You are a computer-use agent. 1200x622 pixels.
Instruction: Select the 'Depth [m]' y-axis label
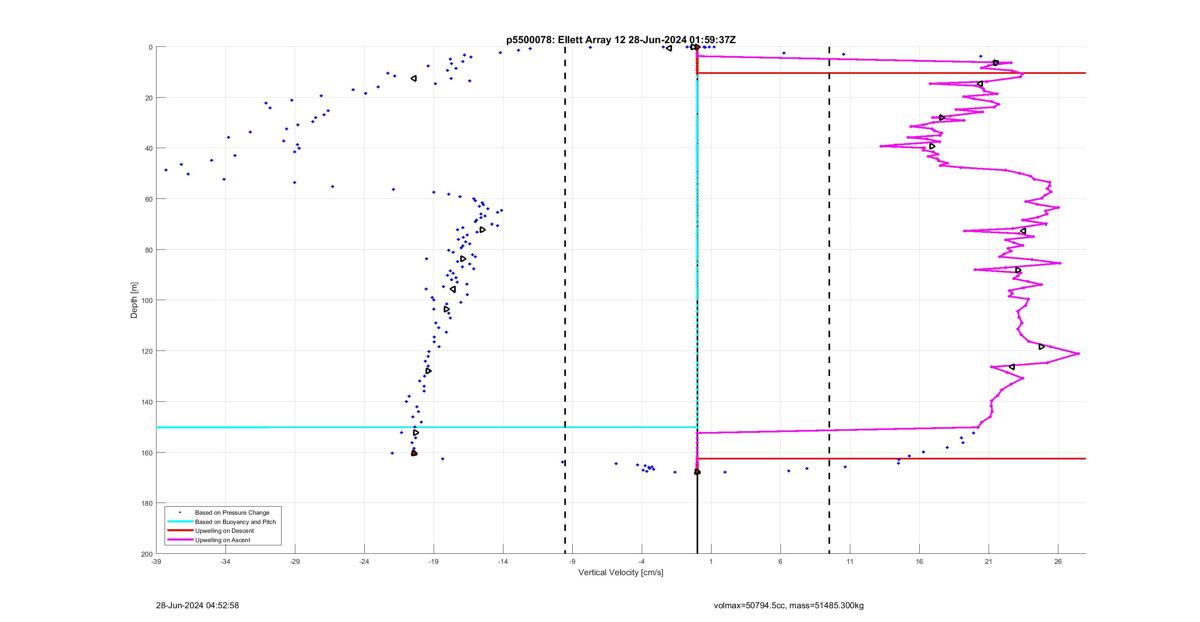pyautogui.click(x=134, y=300)
